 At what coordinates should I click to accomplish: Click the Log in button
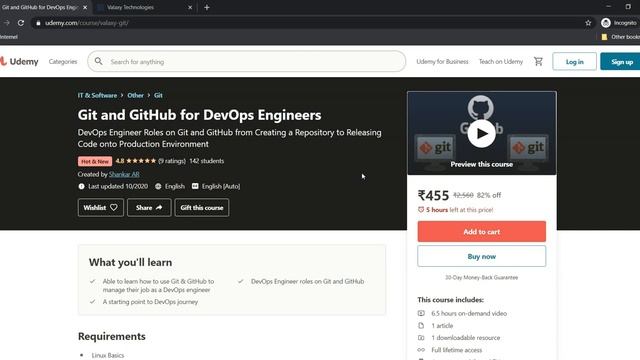click(x=574, y=62)
